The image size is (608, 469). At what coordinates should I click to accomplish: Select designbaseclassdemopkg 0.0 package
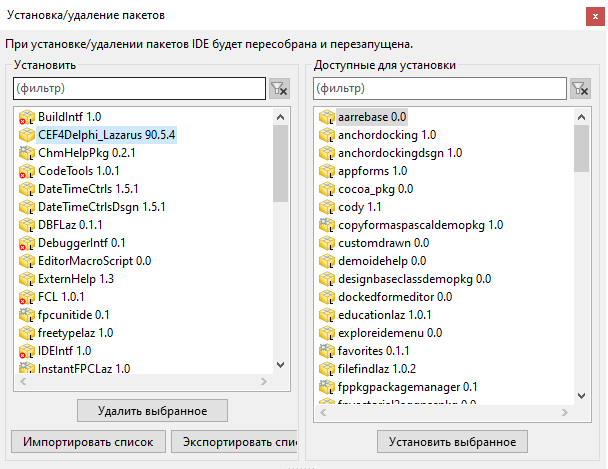coord(415,279)
